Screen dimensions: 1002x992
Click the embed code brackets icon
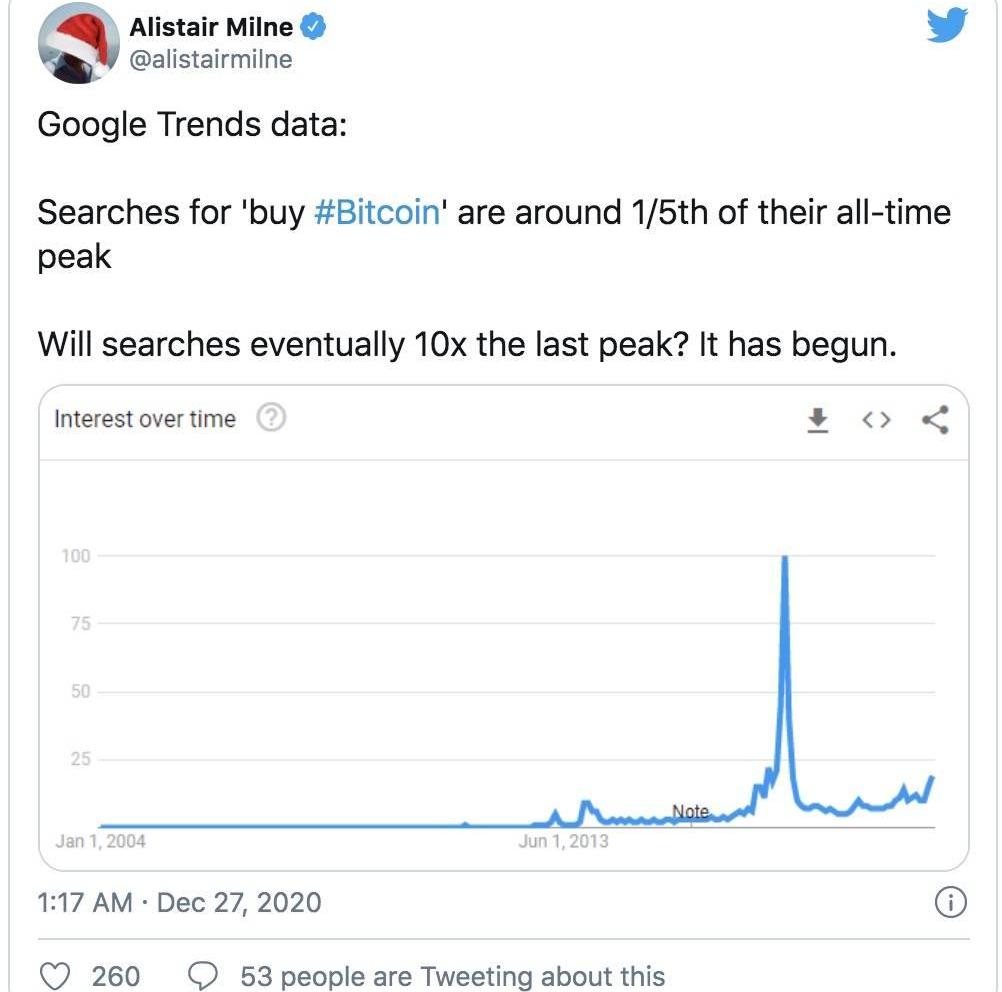click(875, 420)
